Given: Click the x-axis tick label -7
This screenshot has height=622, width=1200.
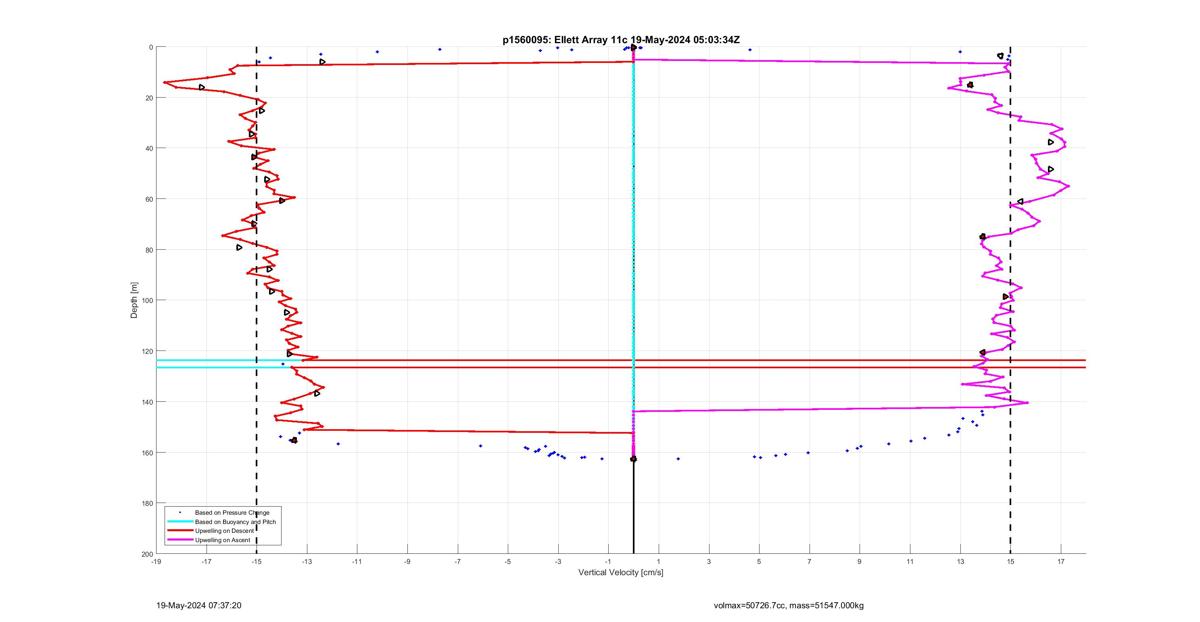Looking at the screenshot, I should tap(457, 562).
